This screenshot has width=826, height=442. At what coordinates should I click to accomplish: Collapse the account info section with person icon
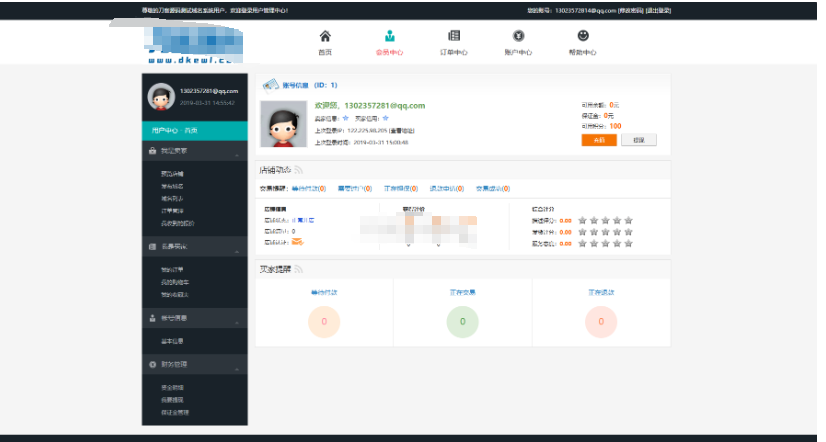pos(237,323)
